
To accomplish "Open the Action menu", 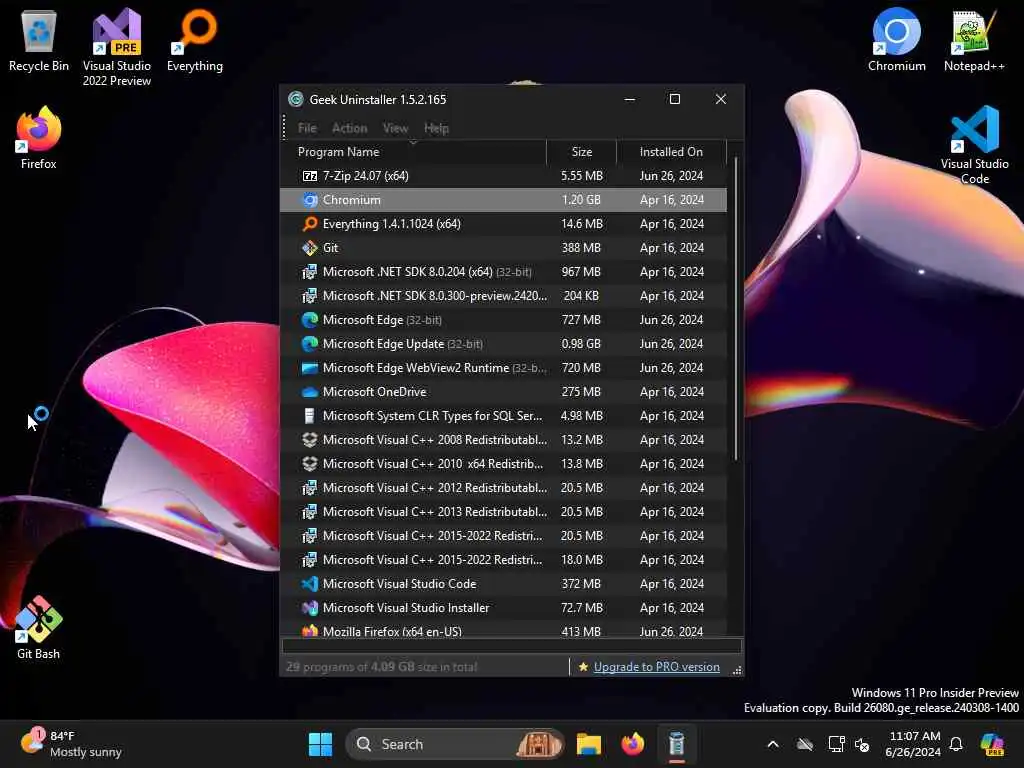I will 349,128.
